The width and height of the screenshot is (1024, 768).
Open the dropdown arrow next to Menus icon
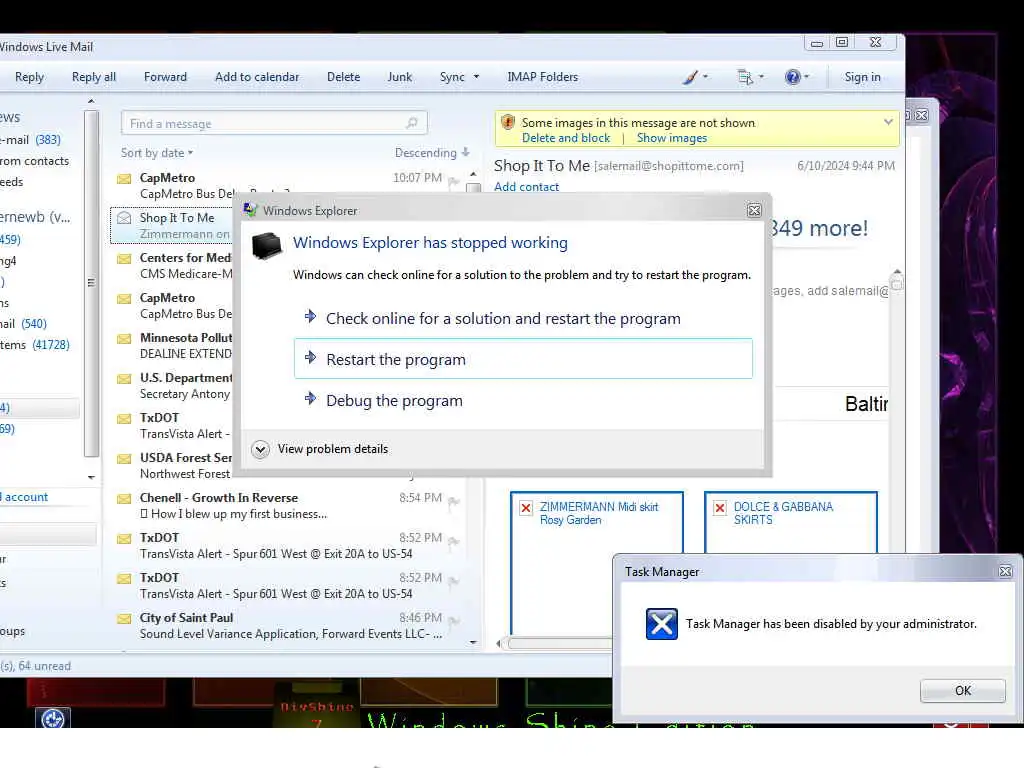pos(761,77)
